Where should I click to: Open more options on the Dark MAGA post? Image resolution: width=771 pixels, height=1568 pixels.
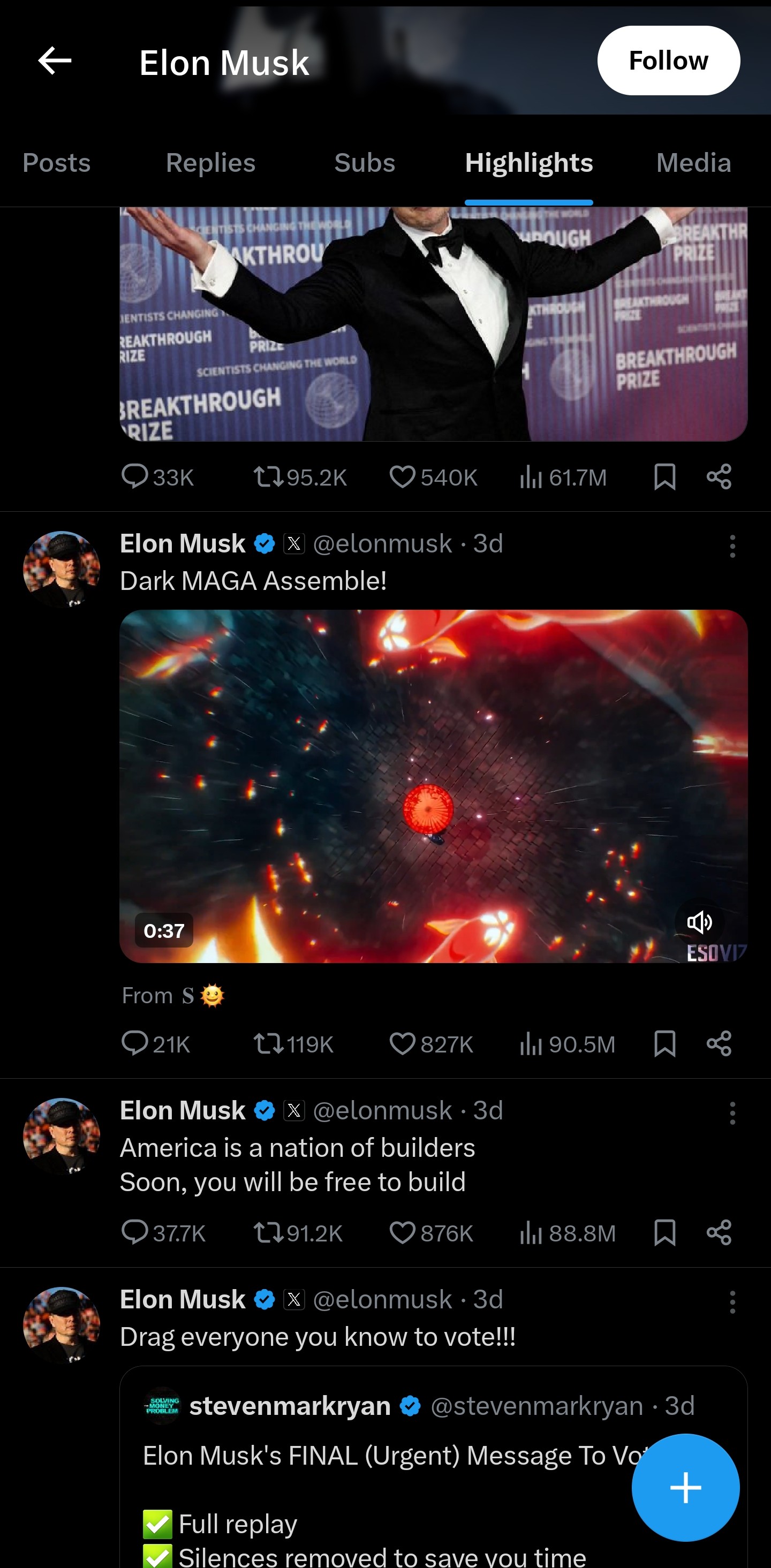click(x=732, y=547)
